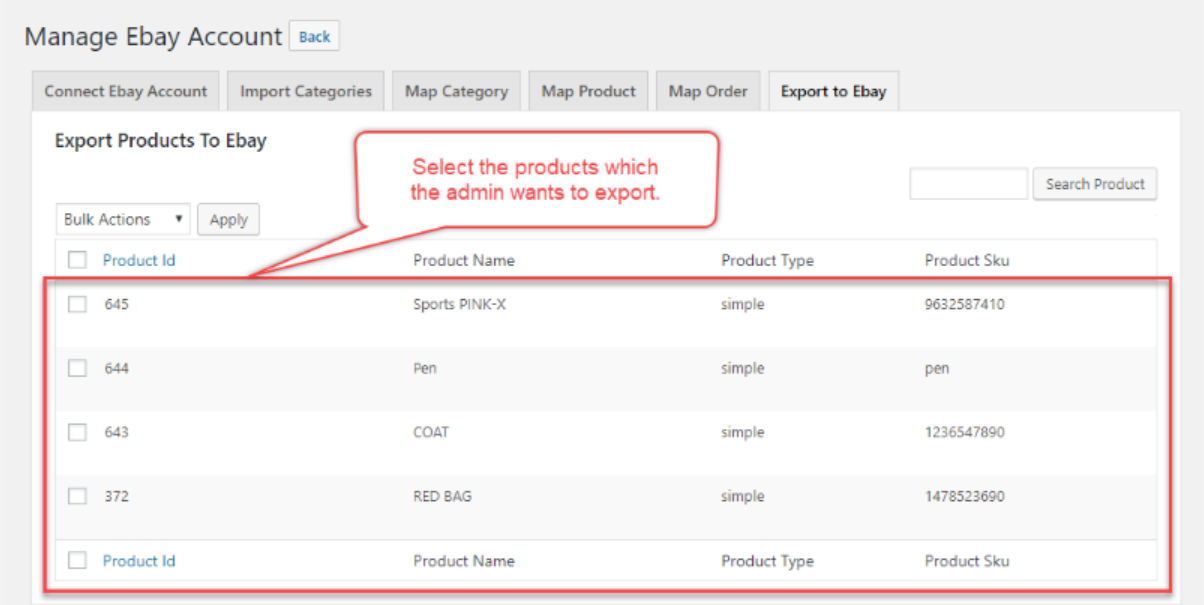
Task: Click the SKU value 1236547890
Action: (x=965, y=432)
